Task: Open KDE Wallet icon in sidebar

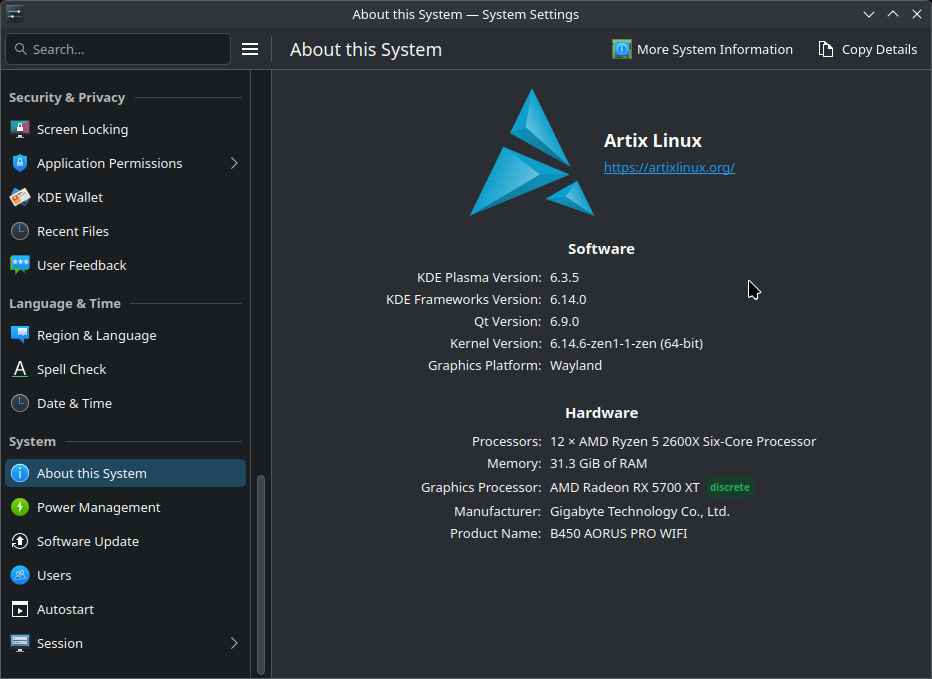Action: pos(20,197)
